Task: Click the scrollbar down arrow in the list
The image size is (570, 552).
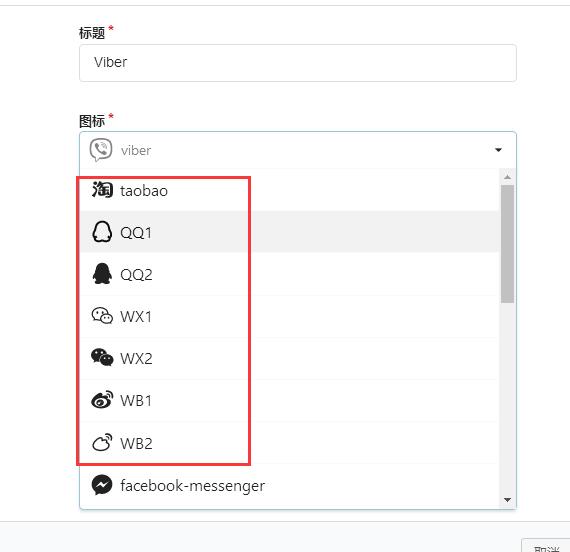Action: 507,500
